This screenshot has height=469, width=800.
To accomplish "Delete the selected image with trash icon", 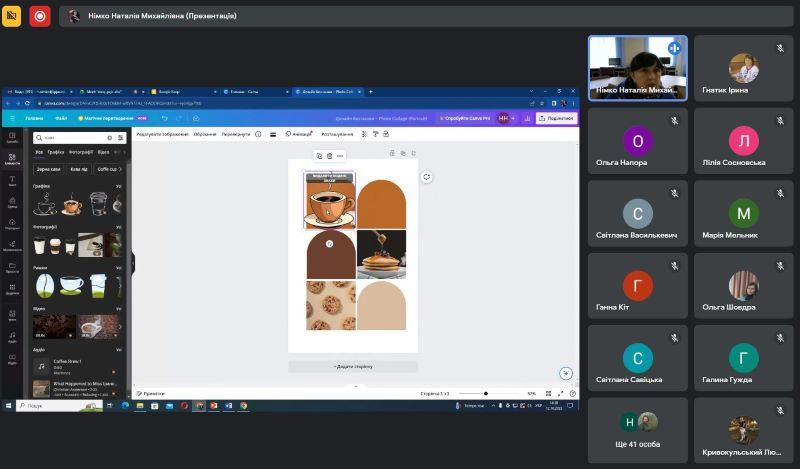I will point(330,156).
